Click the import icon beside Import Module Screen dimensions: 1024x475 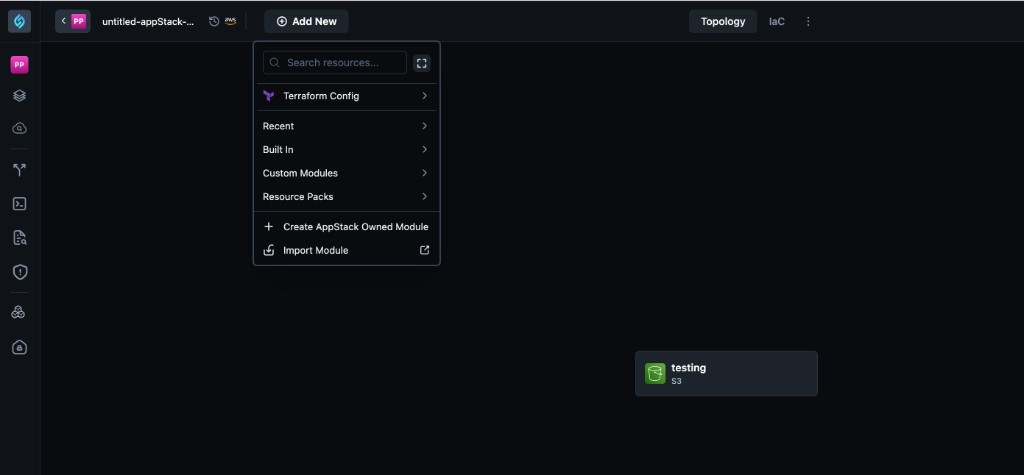268,250
